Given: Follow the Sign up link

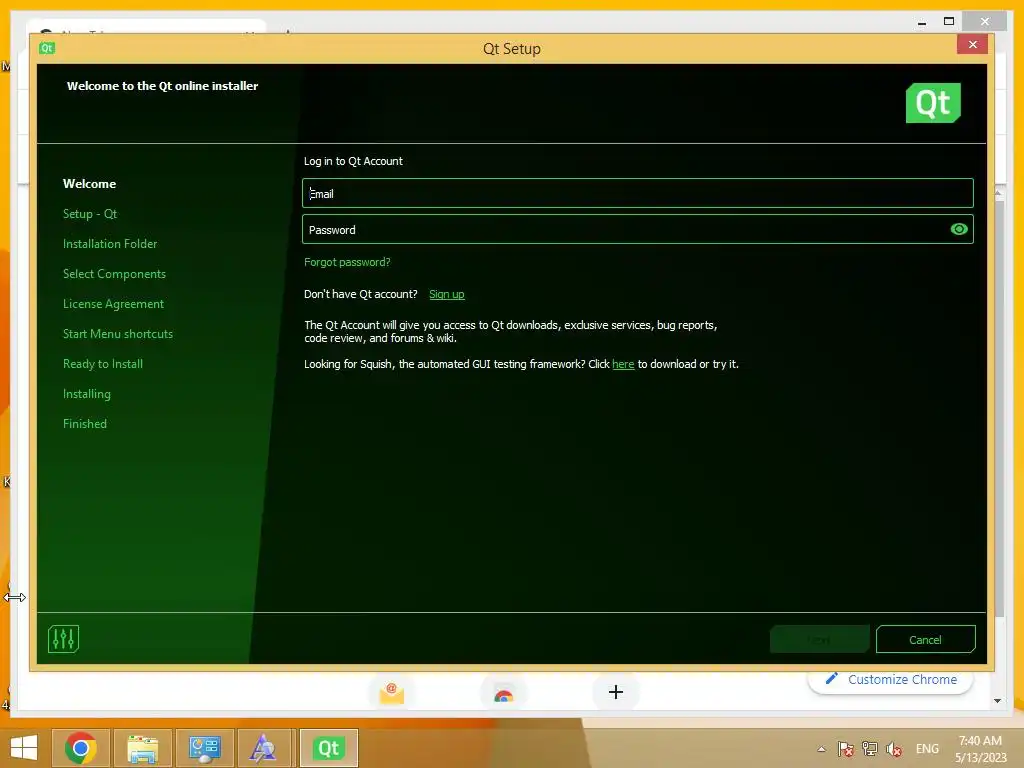Looking at the screenshot, I should pos(447,294).
